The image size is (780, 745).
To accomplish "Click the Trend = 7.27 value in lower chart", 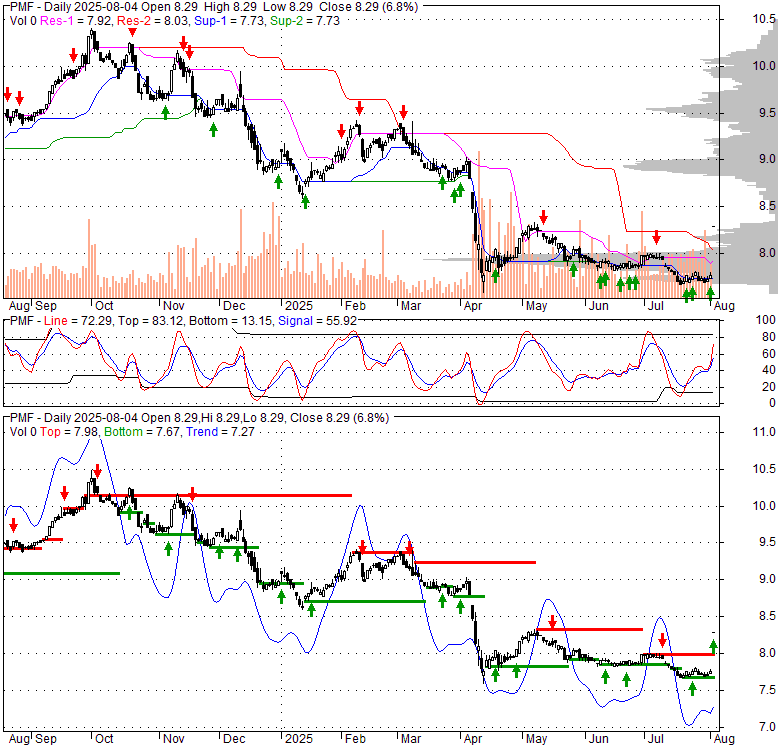I will point(220,432).
